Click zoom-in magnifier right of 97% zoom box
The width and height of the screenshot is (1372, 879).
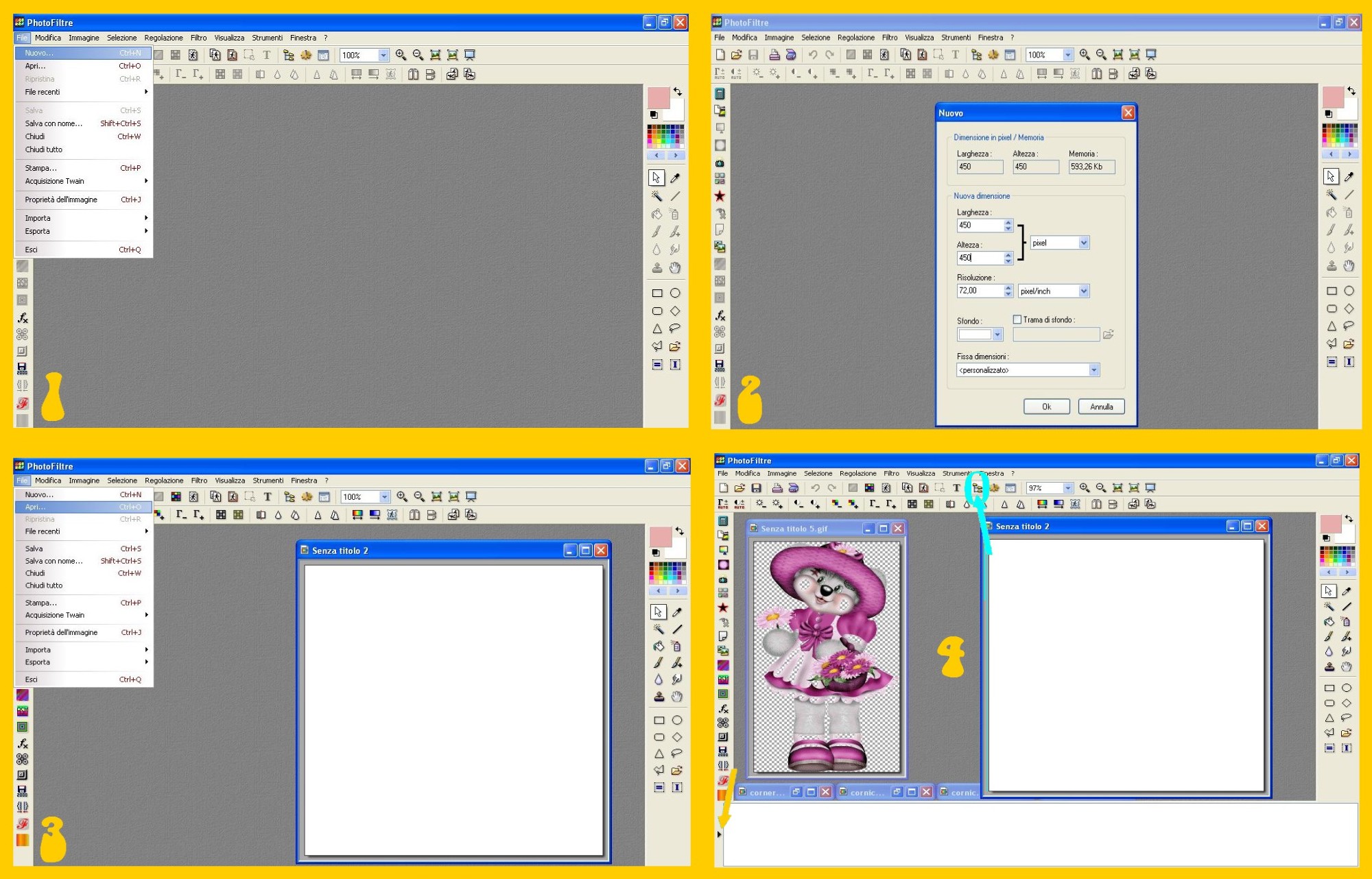point(1085,487)
